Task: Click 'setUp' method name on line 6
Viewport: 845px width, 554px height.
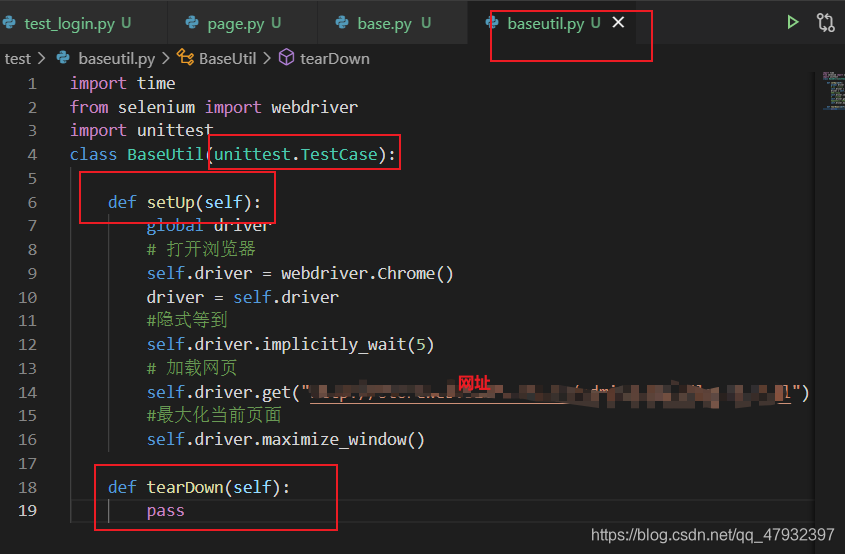Action: click(170, 202)
